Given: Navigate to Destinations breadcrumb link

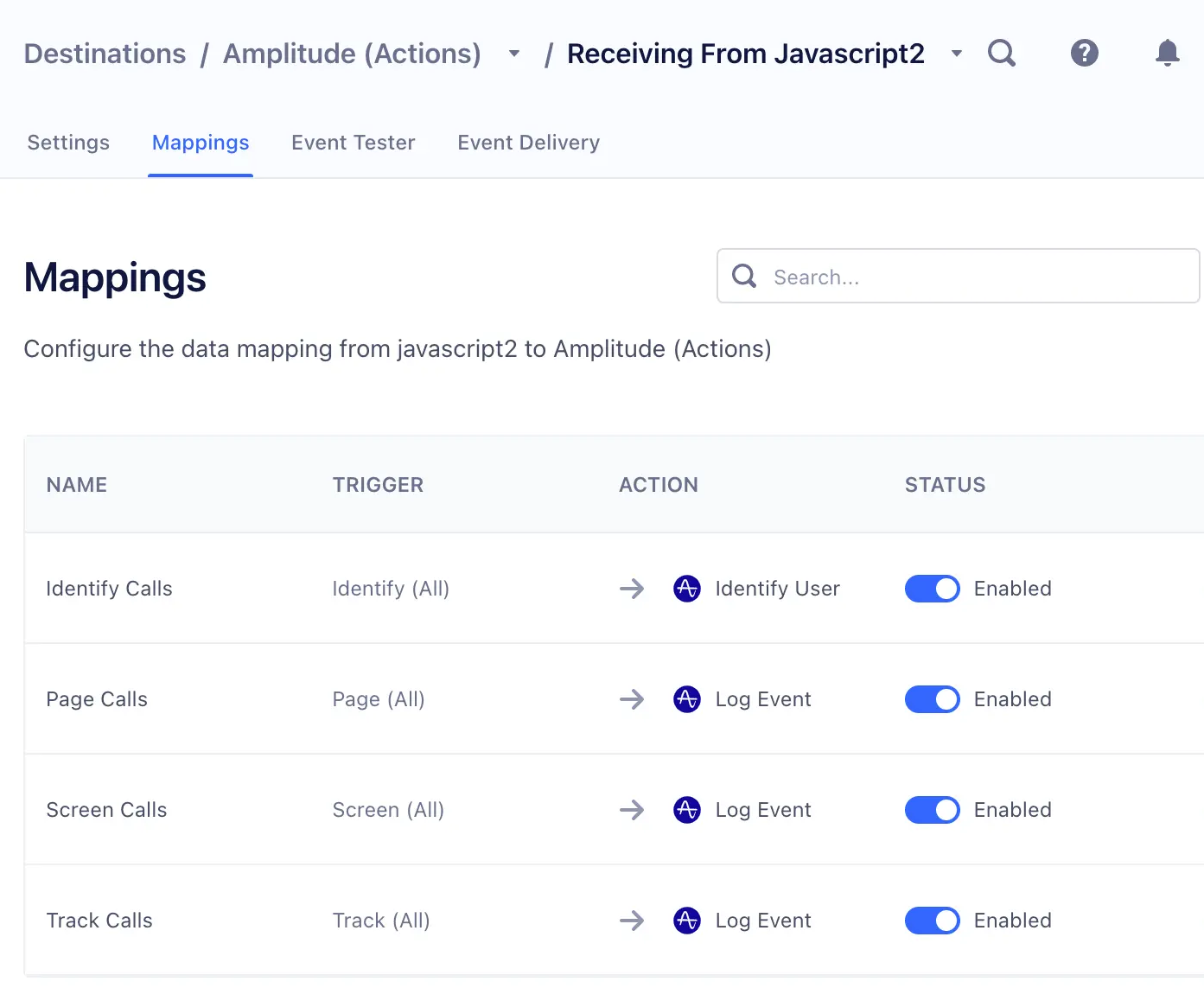Looking at the screenshot, I should pyautogui.click(x=105, y=54).
